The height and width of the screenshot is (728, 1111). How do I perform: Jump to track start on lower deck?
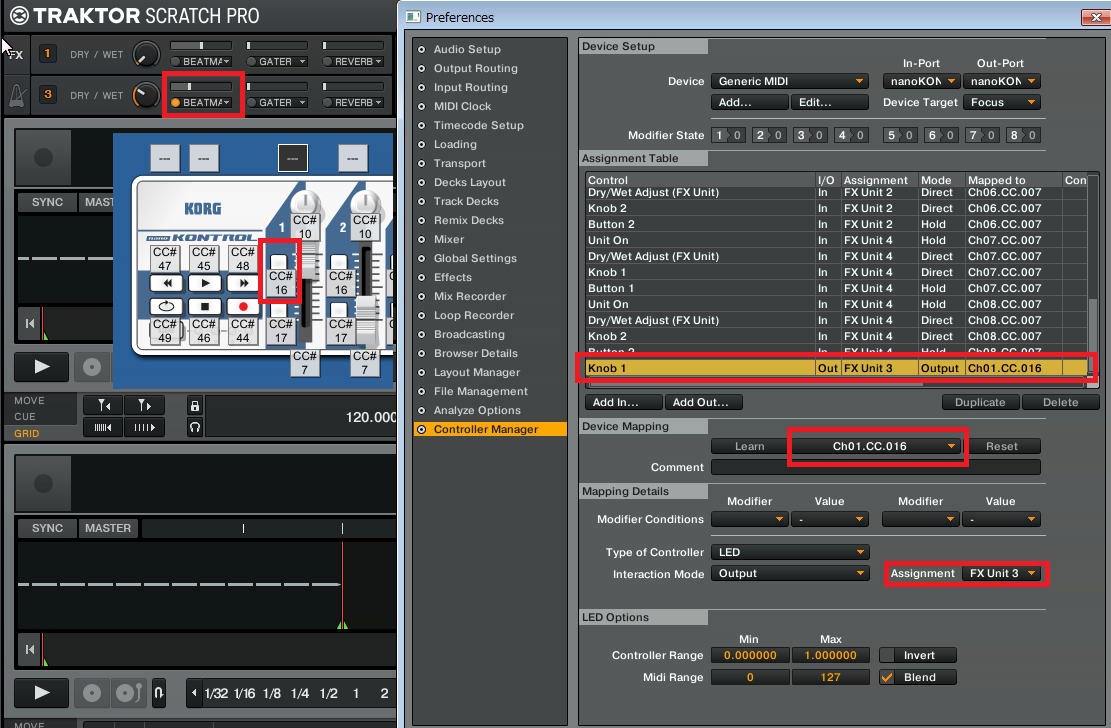(30, 649)
